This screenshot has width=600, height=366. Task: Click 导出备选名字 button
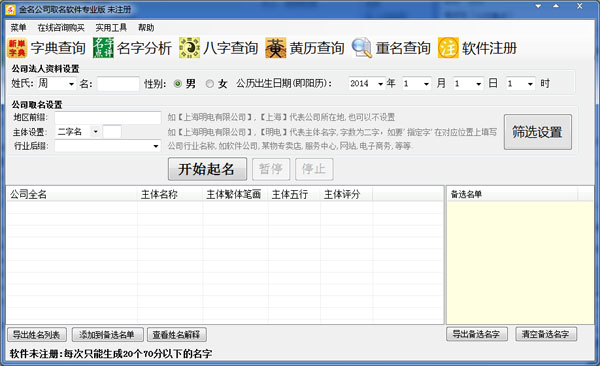point(477,334)
